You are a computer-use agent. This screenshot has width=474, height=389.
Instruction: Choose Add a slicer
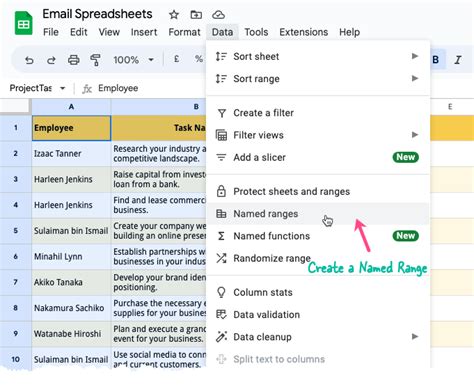point(318,157)
